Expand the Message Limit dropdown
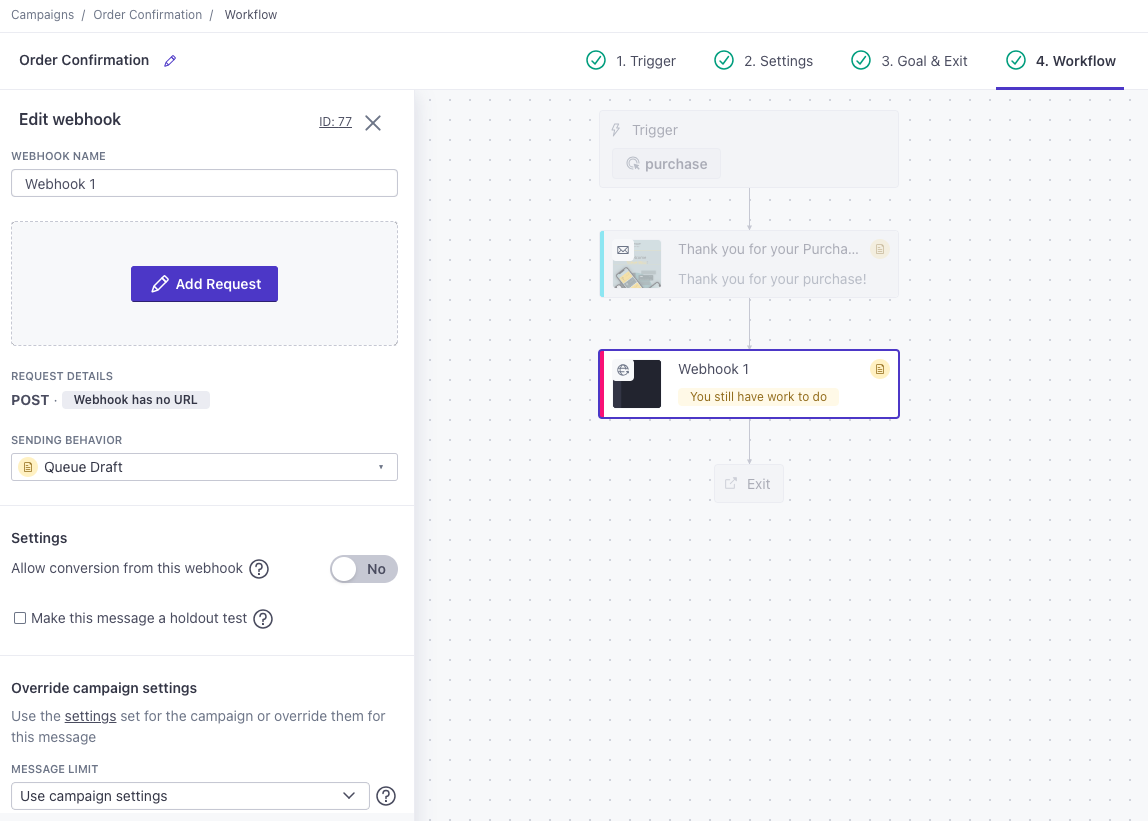 [x=190, y=796]
